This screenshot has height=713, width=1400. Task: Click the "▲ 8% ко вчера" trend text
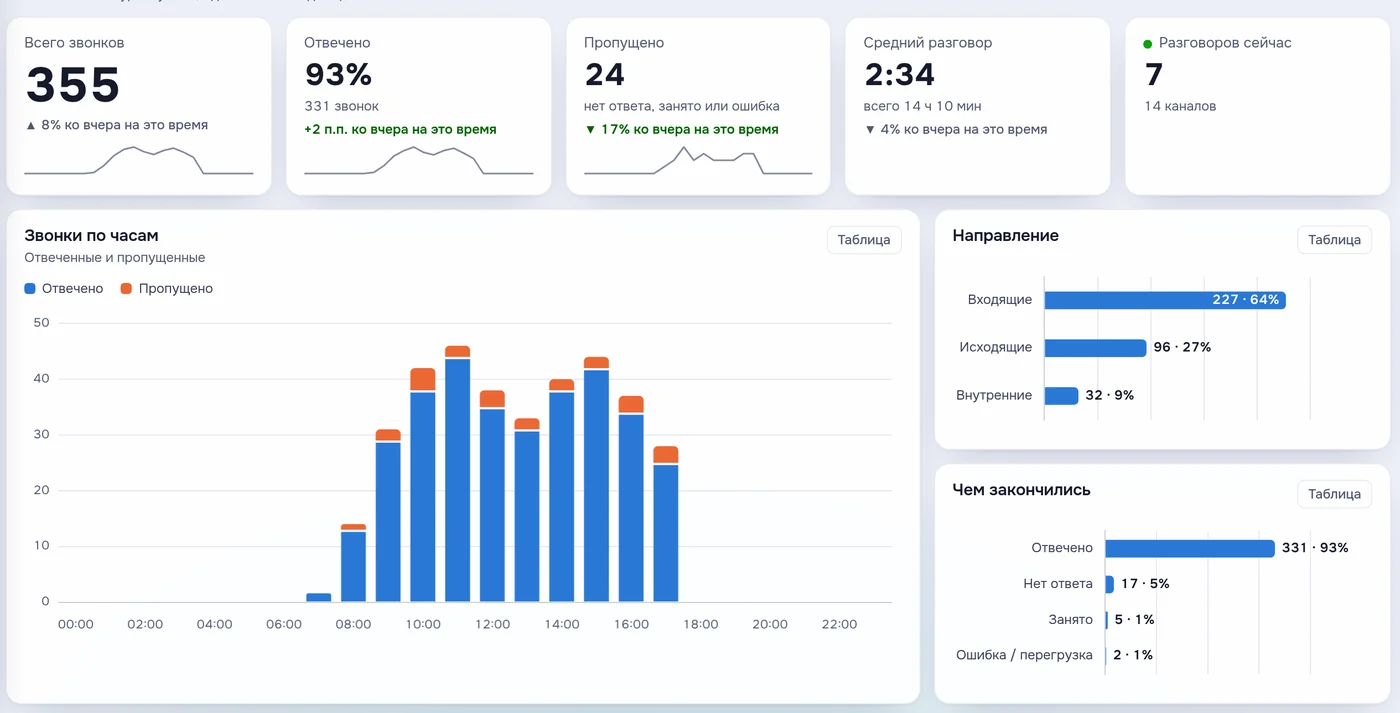[x=116, y=126]
